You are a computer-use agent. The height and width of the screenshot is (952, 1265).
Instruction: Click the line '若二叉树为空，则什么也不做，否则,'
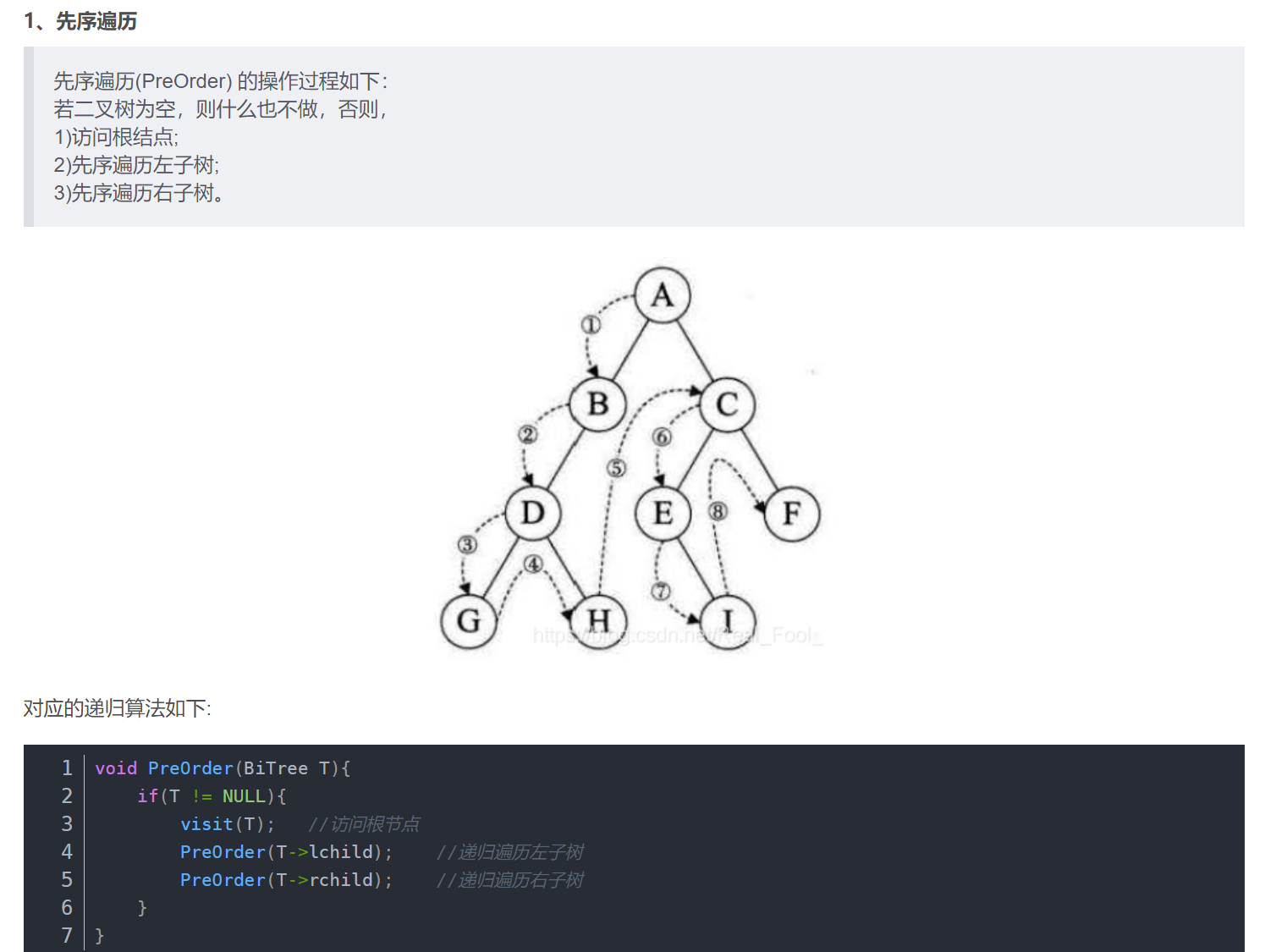tap(221, 109)
